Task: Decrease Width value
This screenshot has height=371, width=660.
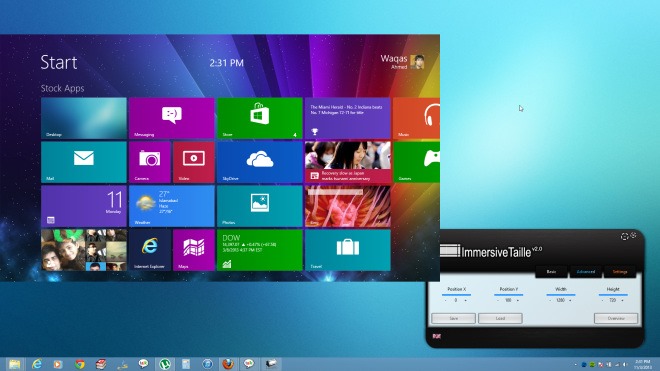Action: 550,301
